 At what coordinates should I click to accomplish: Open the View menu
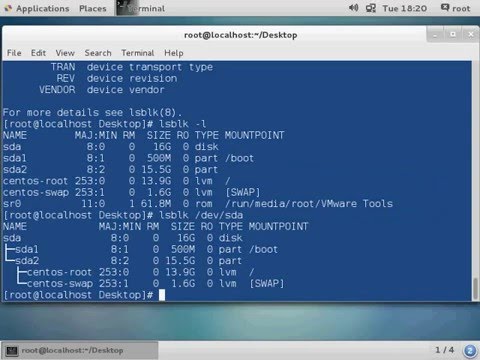click(x=65, y=53)
